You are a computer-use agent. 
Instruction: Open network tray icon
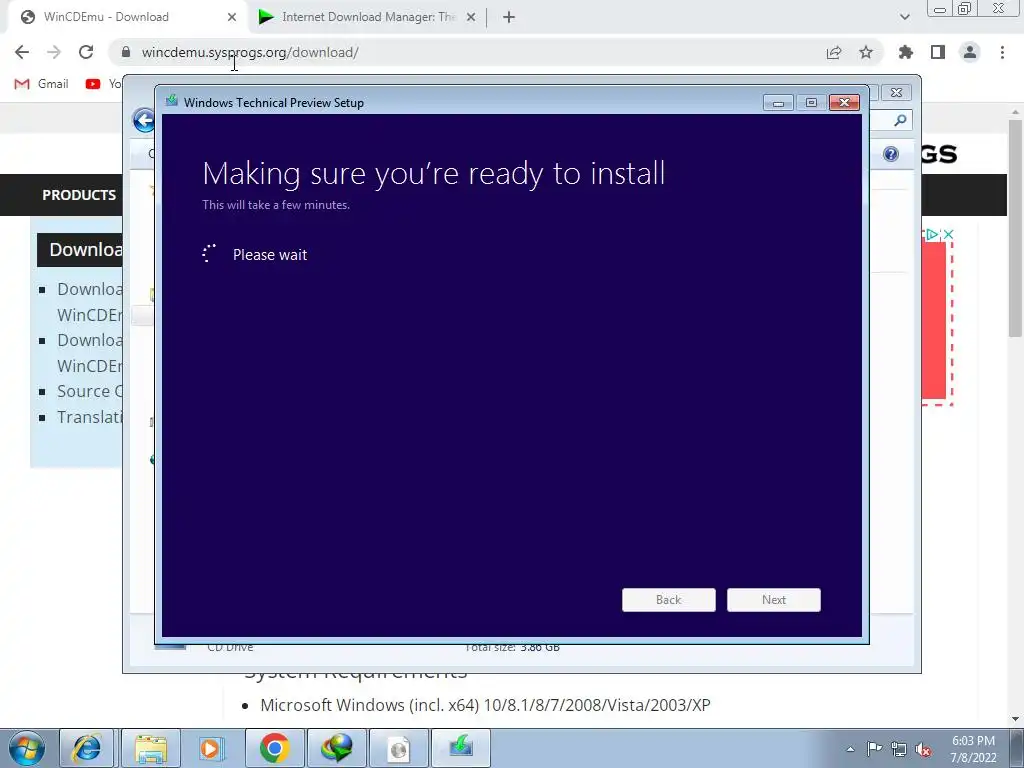899,749
